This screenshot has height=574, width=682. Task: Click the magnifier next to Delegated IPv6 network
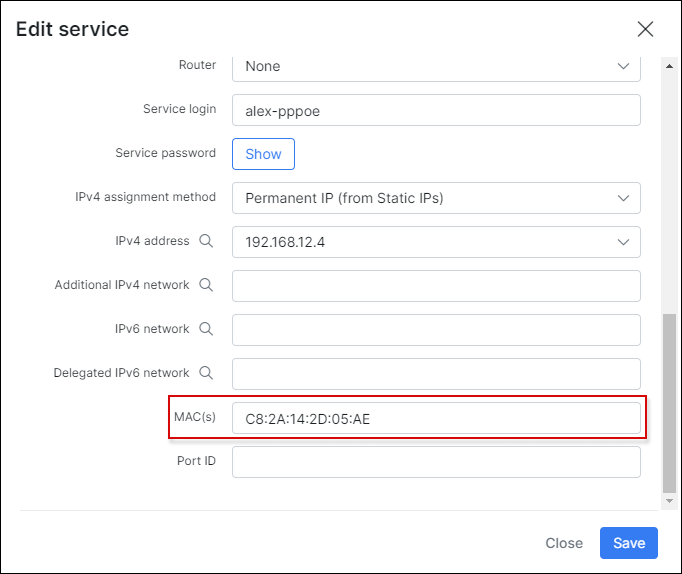point(206,373)
